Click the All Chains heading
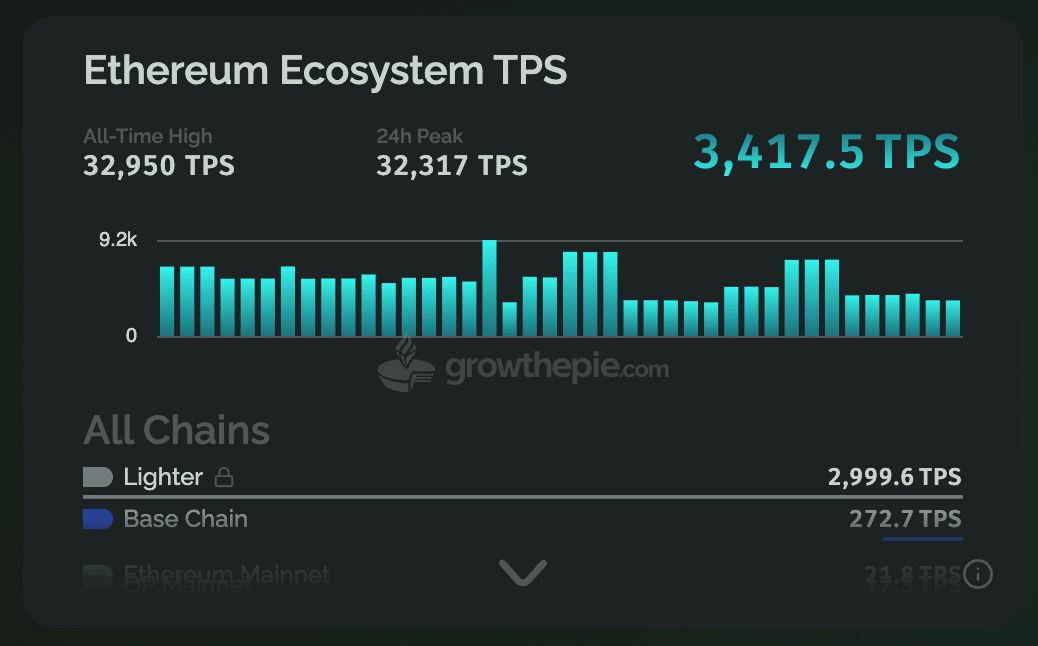Screen dimensions: 1038x646 coord(177,430)
